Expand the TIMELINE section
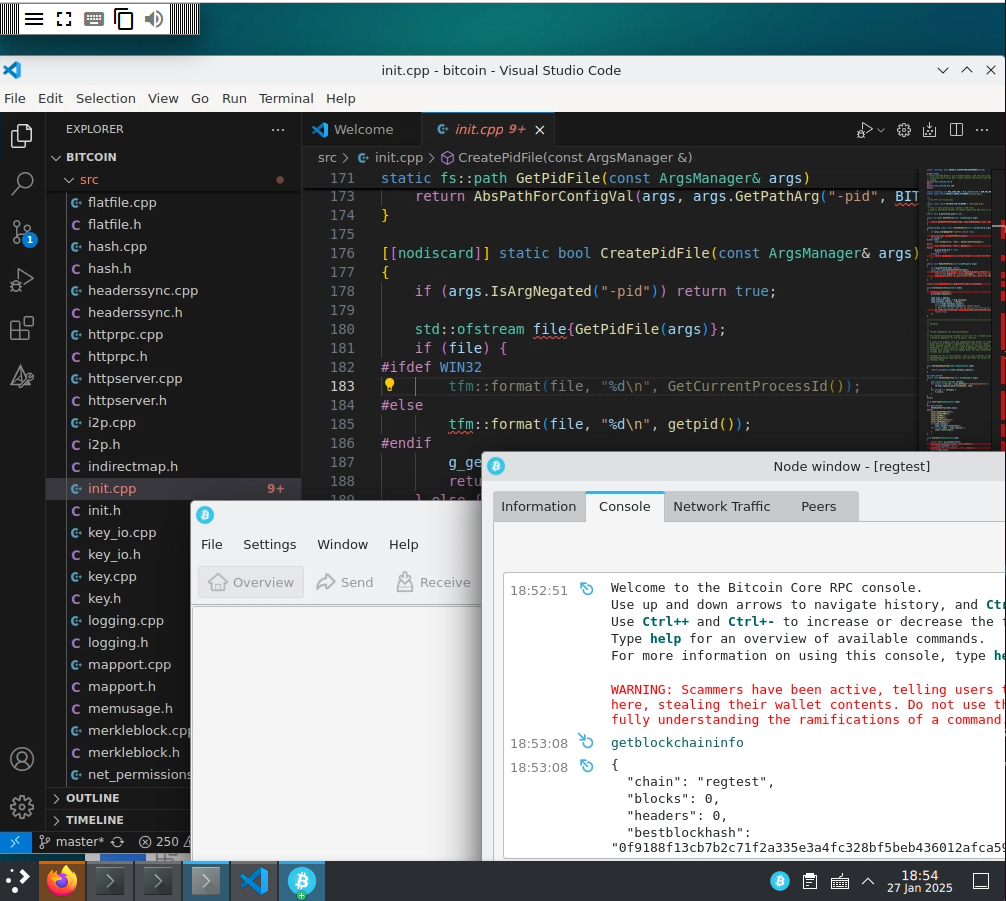The width and height of the screenshot is (1006, 901). 94,820
